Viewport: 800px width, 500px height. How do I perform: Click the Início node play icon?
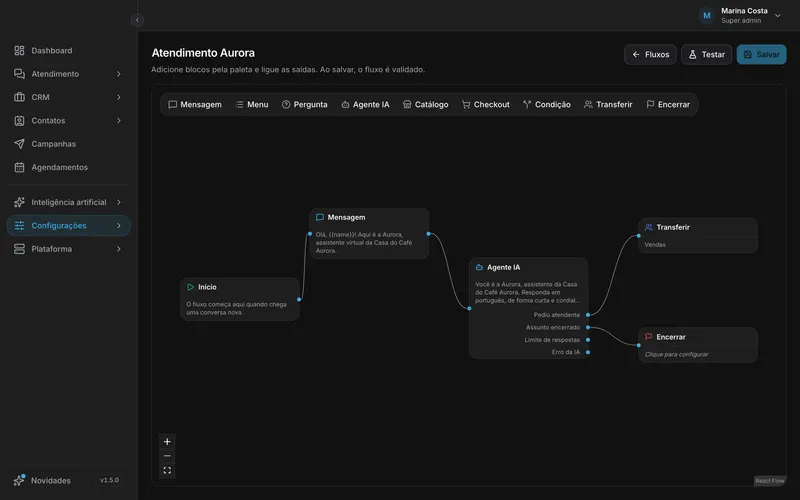pos(190,287)
